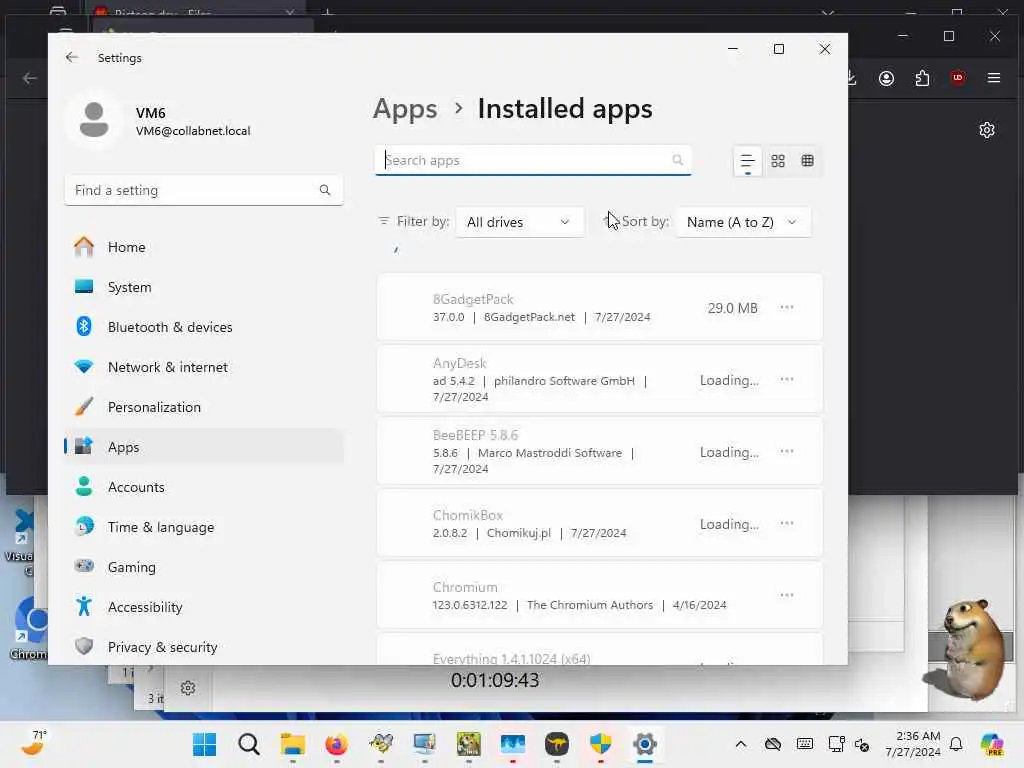1024x768 pixels.
Task: Expand the Name (A to Z) sort dropdown
Action: click(743, 222)
